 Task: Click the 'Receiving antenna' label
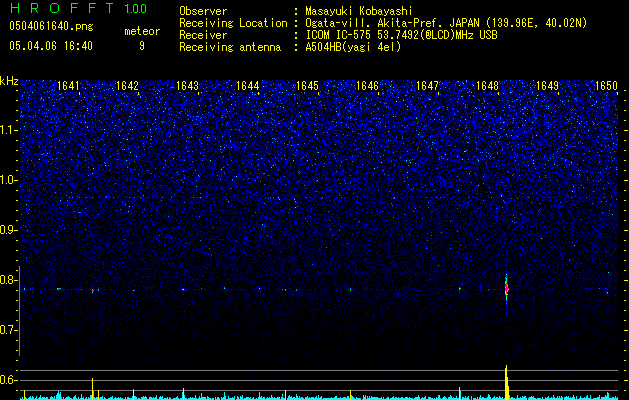(230, 47)
